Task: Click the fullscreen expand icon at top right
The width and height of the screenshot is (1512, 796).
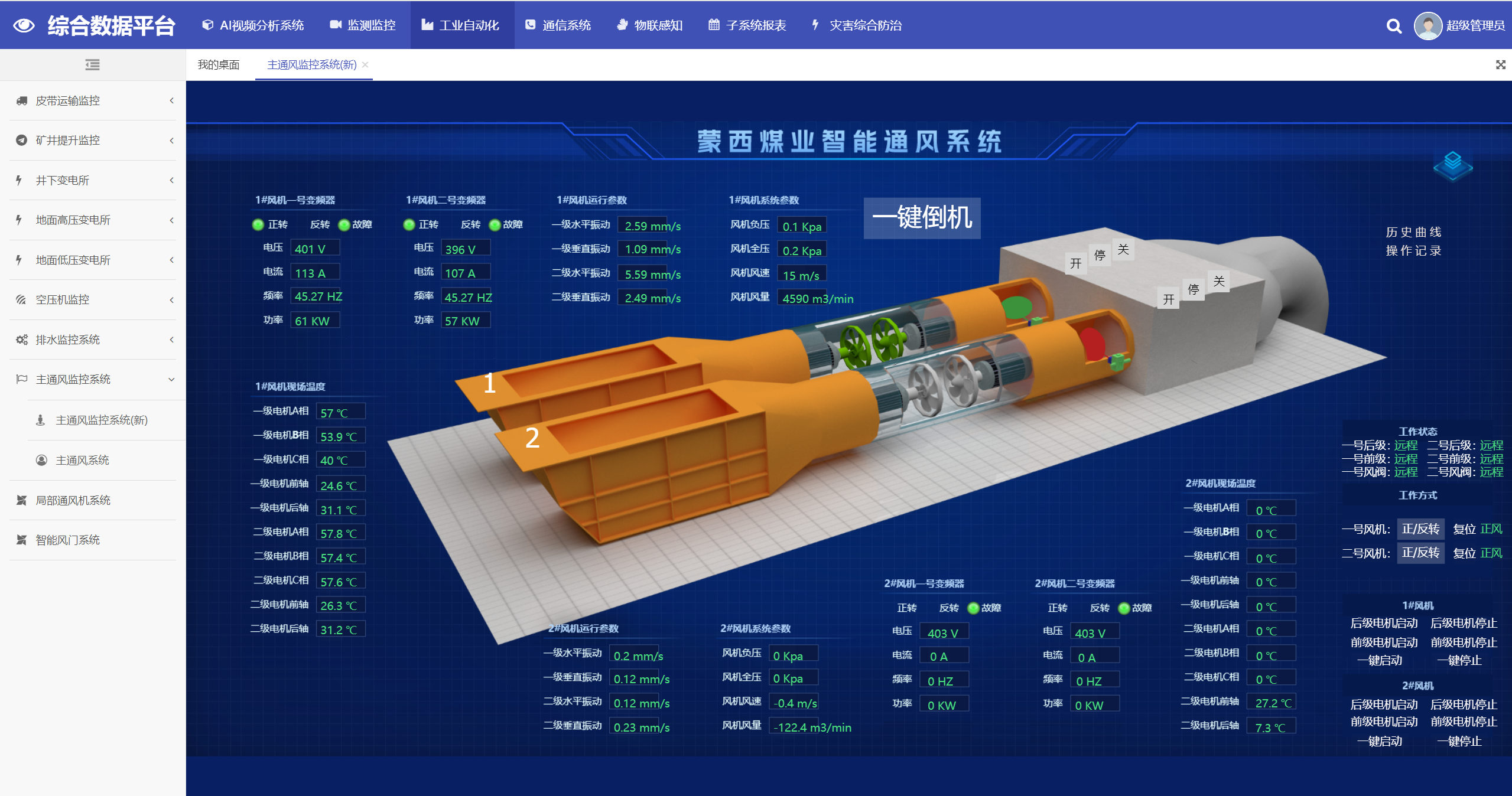Action: tap(1500, 65)
